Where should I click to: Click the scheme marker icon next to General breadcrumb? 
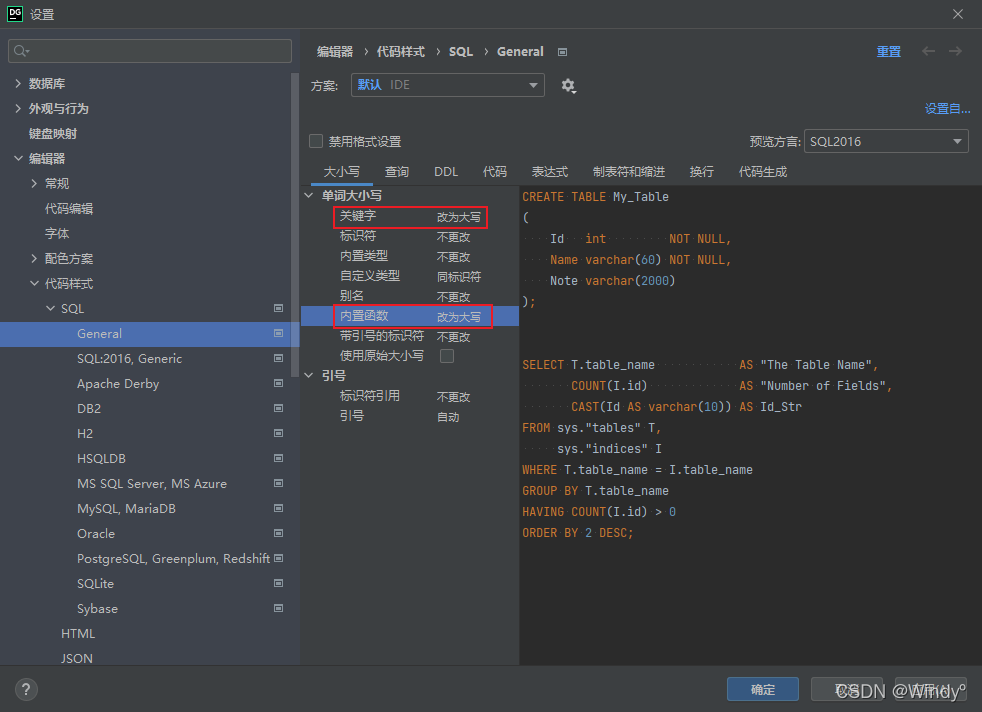point(562,52)
